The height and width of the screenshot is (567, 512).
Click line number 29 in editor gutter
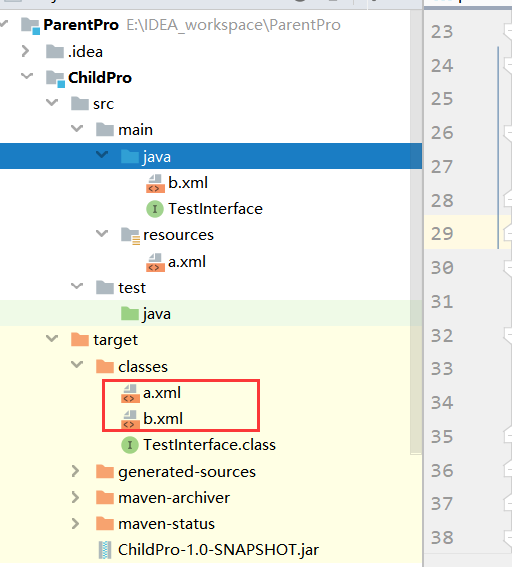442,234
